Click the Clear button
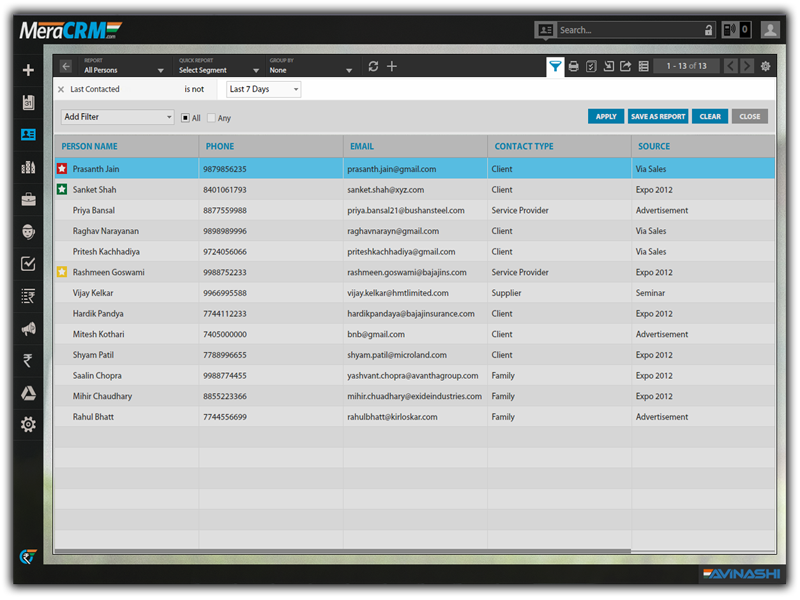The width and height of the screenshot is (800, 600). click(710, 116)
